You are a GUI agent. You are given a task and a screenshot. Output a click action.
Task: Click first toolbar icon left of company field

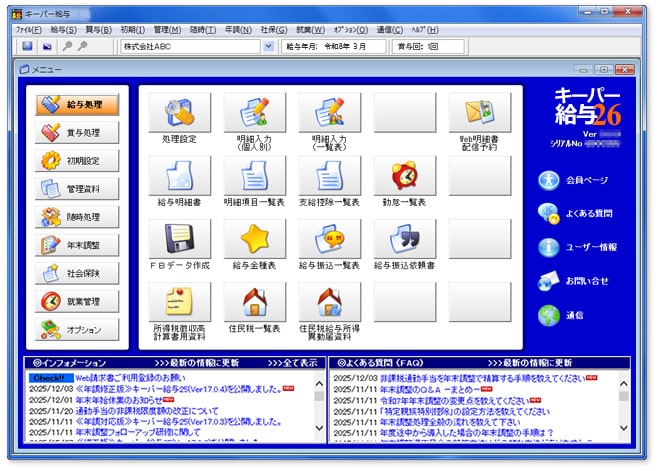[x=27, y=46]
